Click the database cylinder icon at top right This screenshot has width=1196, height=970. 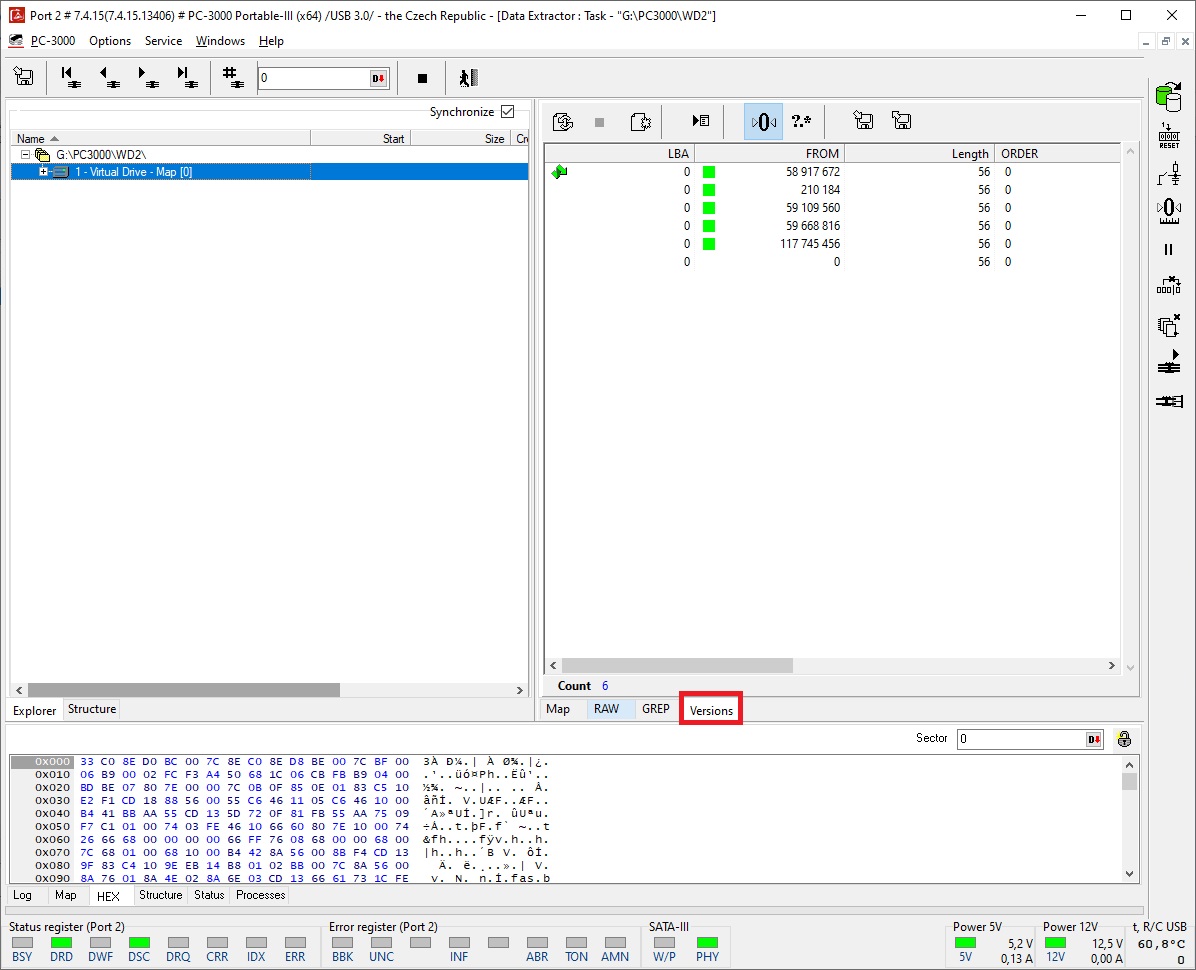click(1168, 97)
